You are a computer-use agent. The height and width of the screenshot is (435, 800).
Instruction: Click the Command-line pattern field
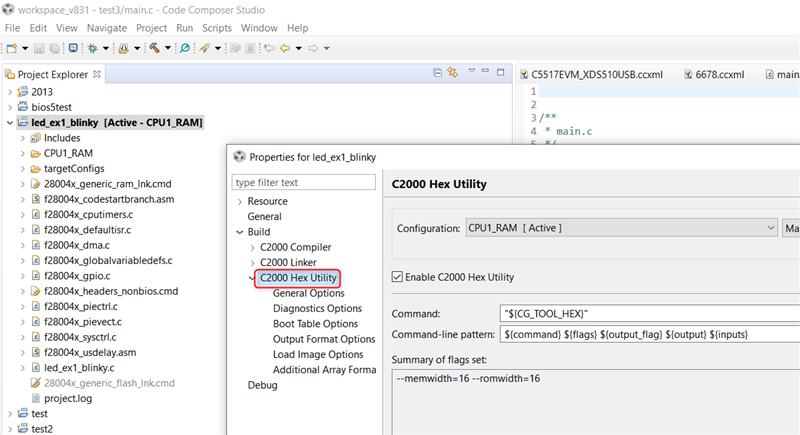(649, 335)
